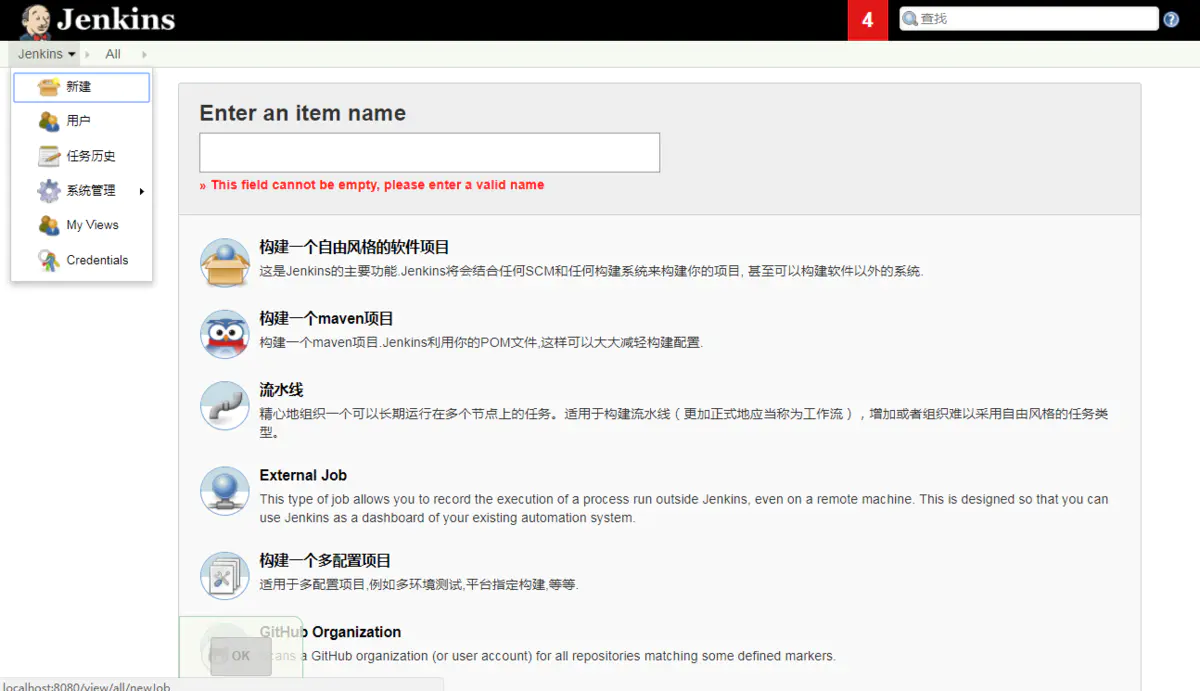Image resolution: width=1200 pixels, height=691 pixels.
Task: Click the 新建 package icon
Action: coord(49,87)
